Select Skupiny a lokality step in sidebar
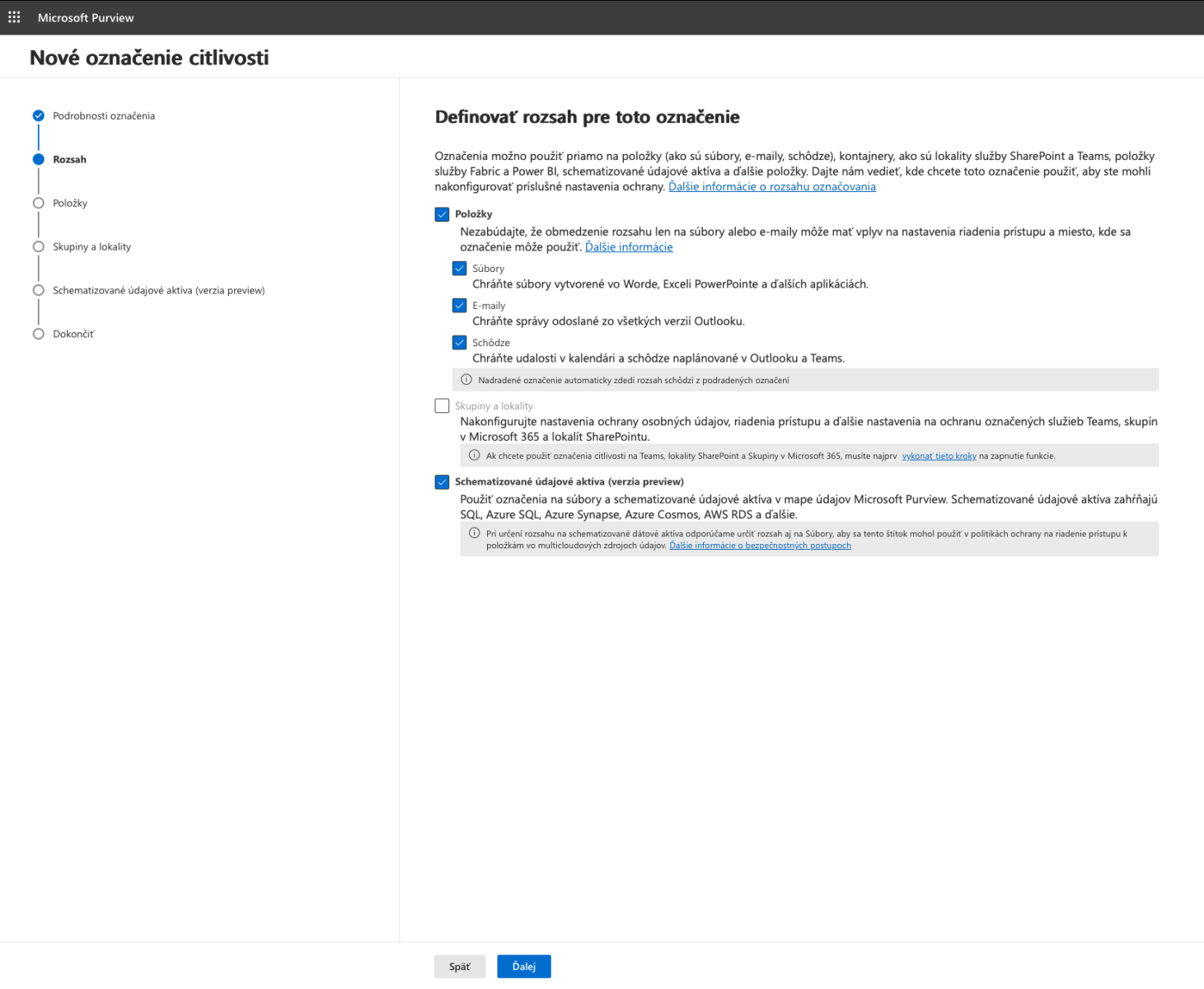The width and height of the screenshot is (1204, 989). 92,246
